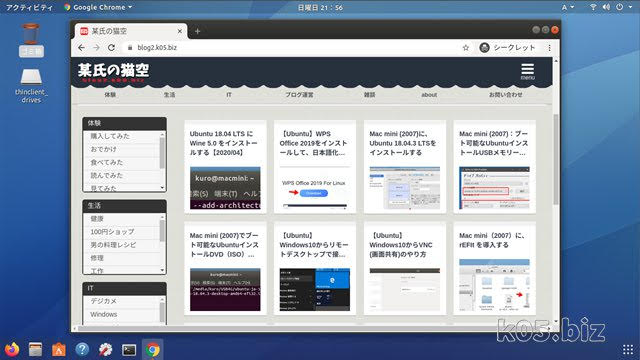Reload the blog2.k05.biz page

click(x=111, y=48)
